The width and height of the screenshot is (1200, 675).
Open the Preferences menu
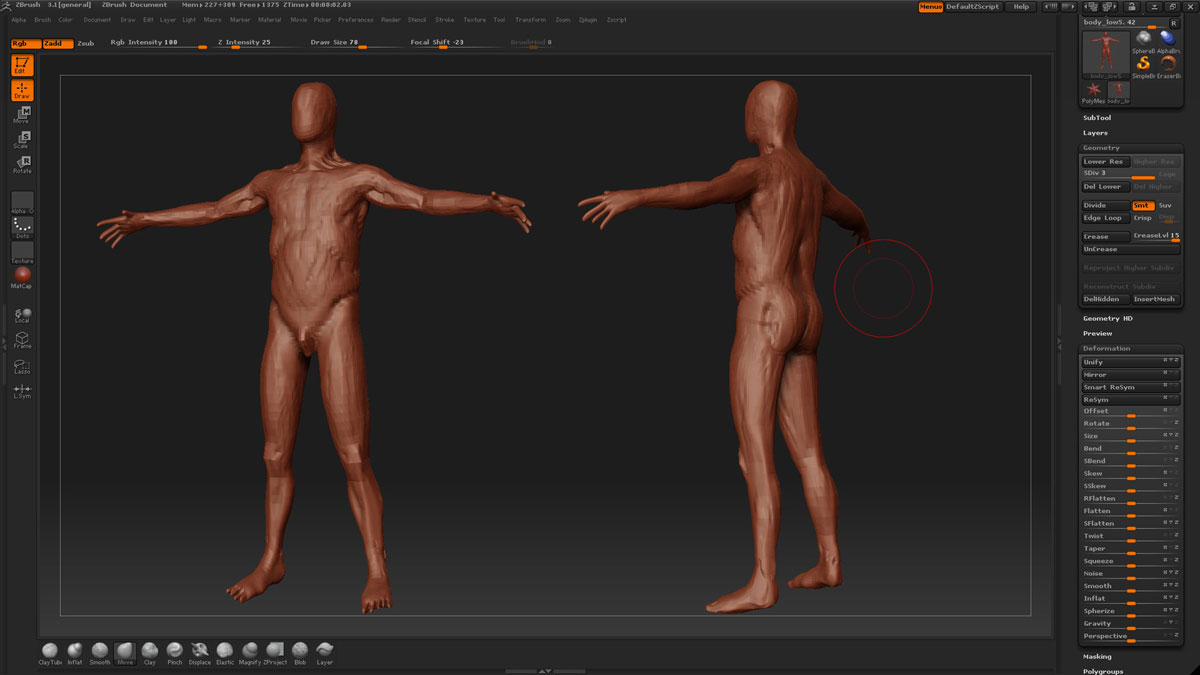click(x=355, y=20)
